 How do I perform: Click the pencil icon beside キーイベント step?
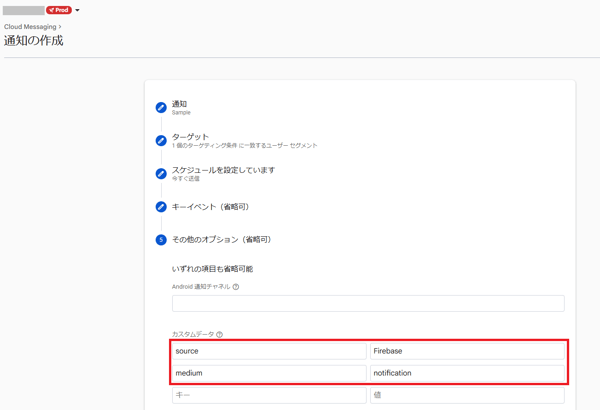(x=161, y=207)
